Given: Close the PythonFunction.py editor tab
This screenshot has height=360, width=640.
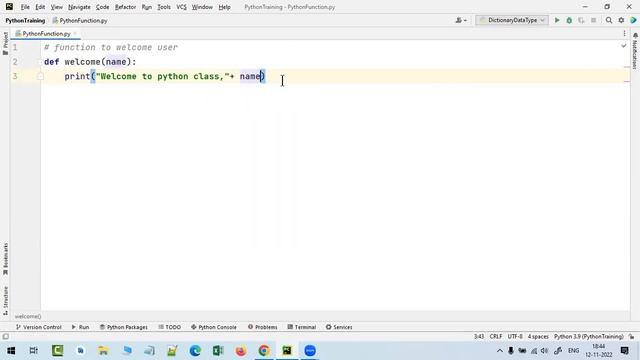Looking at the screenshot, I should pyautogui.click(x=75, y=33).
